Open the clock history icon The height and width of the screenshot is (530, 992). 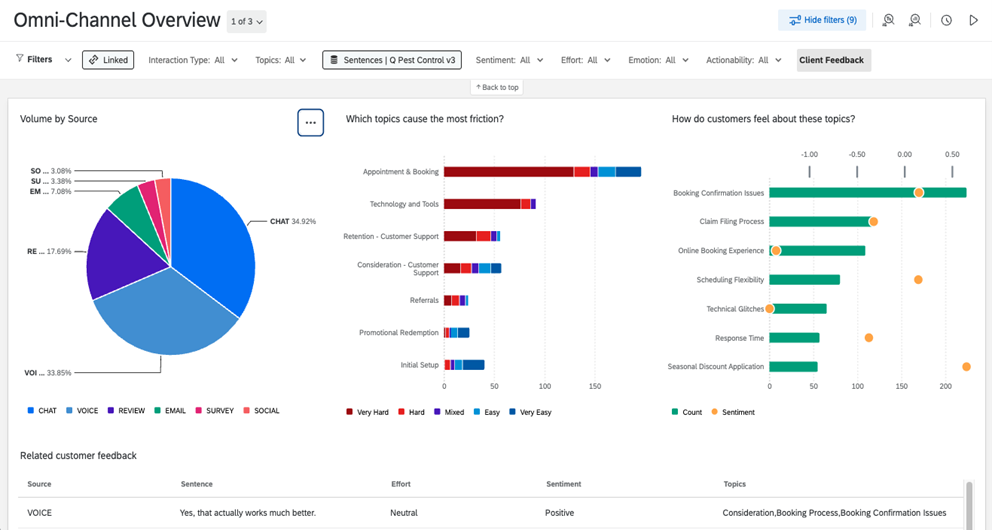(x=946, y=20)
